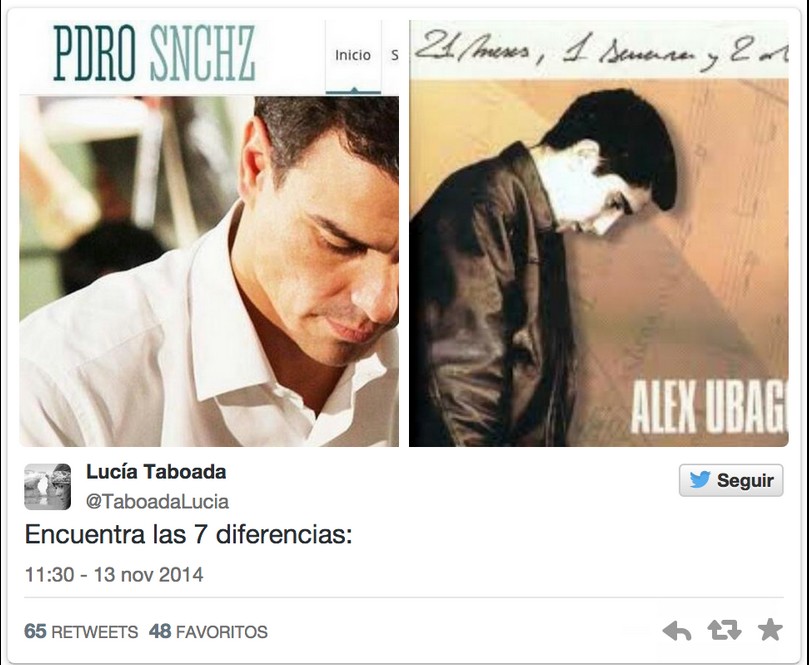Open the 11:30 - 13 nov 2014 timestamp

(x=114, y=575)
